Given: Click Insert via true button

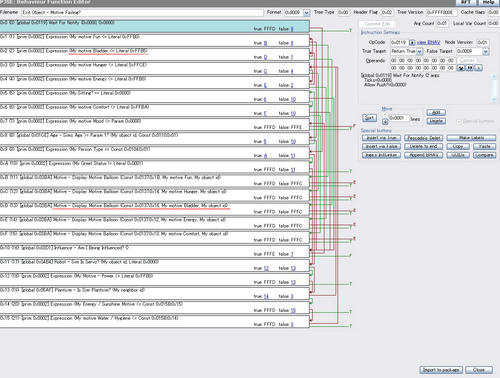Looking at the screenshot, I should pos(381,138).
